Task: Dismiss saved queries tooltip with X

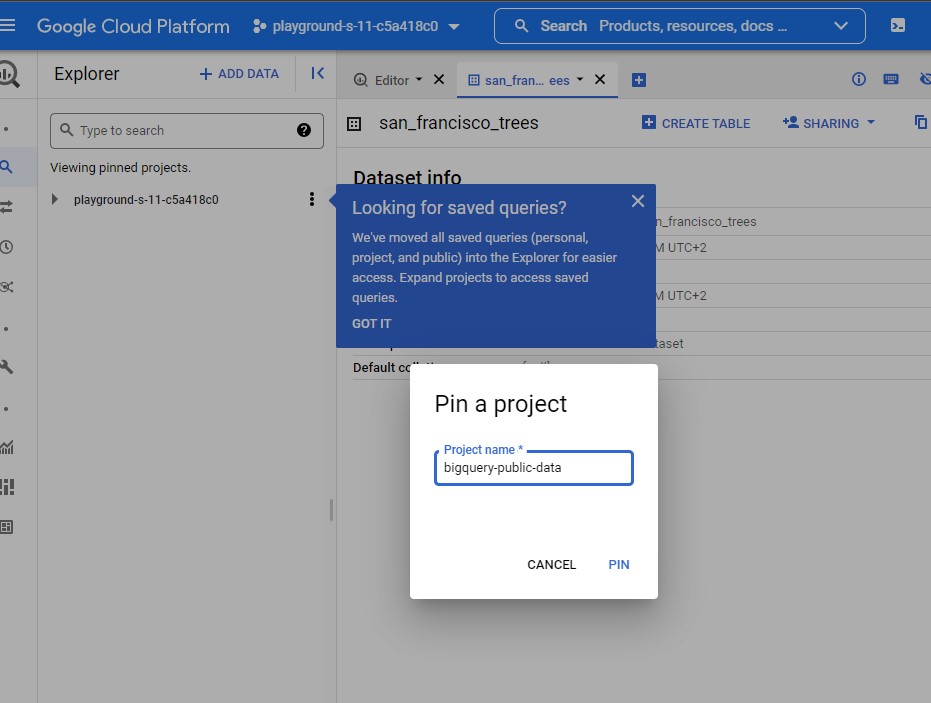Action: pos(638,201)
